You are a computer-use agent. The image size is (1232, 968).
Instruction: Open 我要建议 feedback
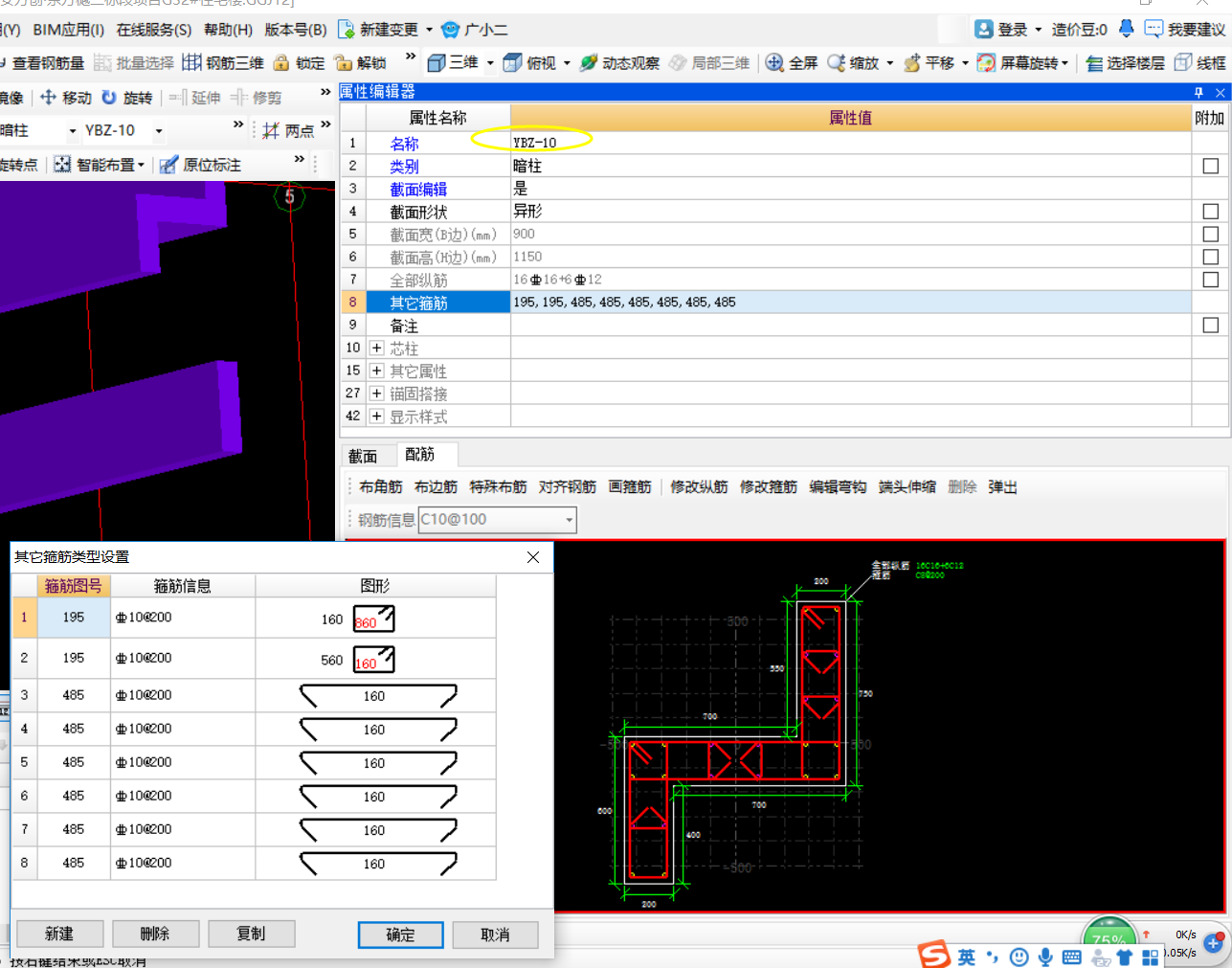point(1185,30)
